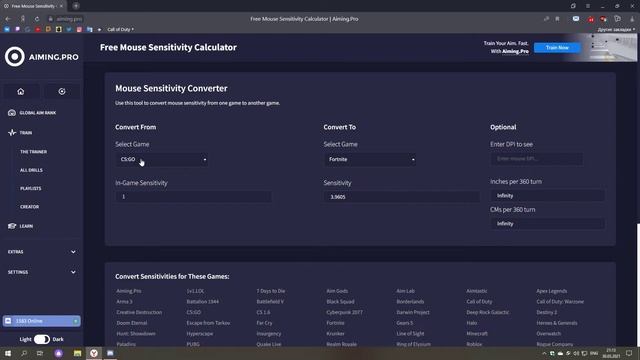Open Windows Start menu
This screenshot has width=640, height=360.
(8, 353)
